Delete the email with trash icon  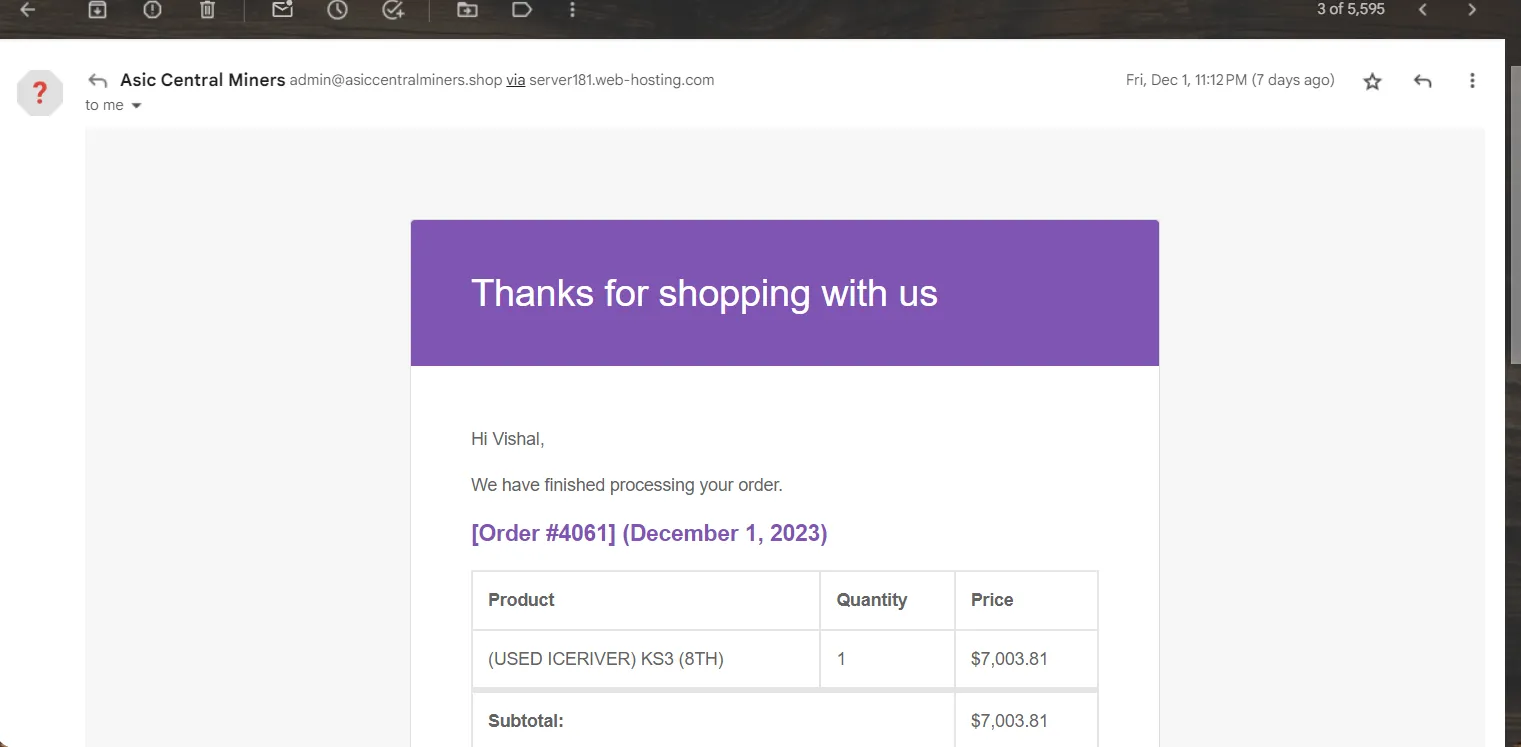click(207, 10)
